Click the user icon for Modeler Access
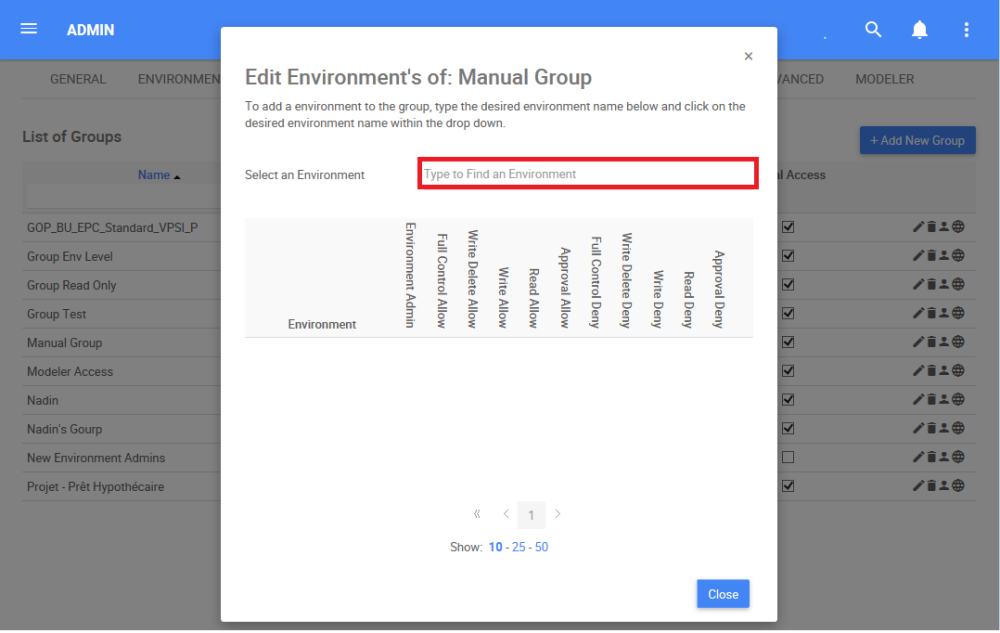Viewport: 1000px width, 633px height. click(x=945, y=371)
